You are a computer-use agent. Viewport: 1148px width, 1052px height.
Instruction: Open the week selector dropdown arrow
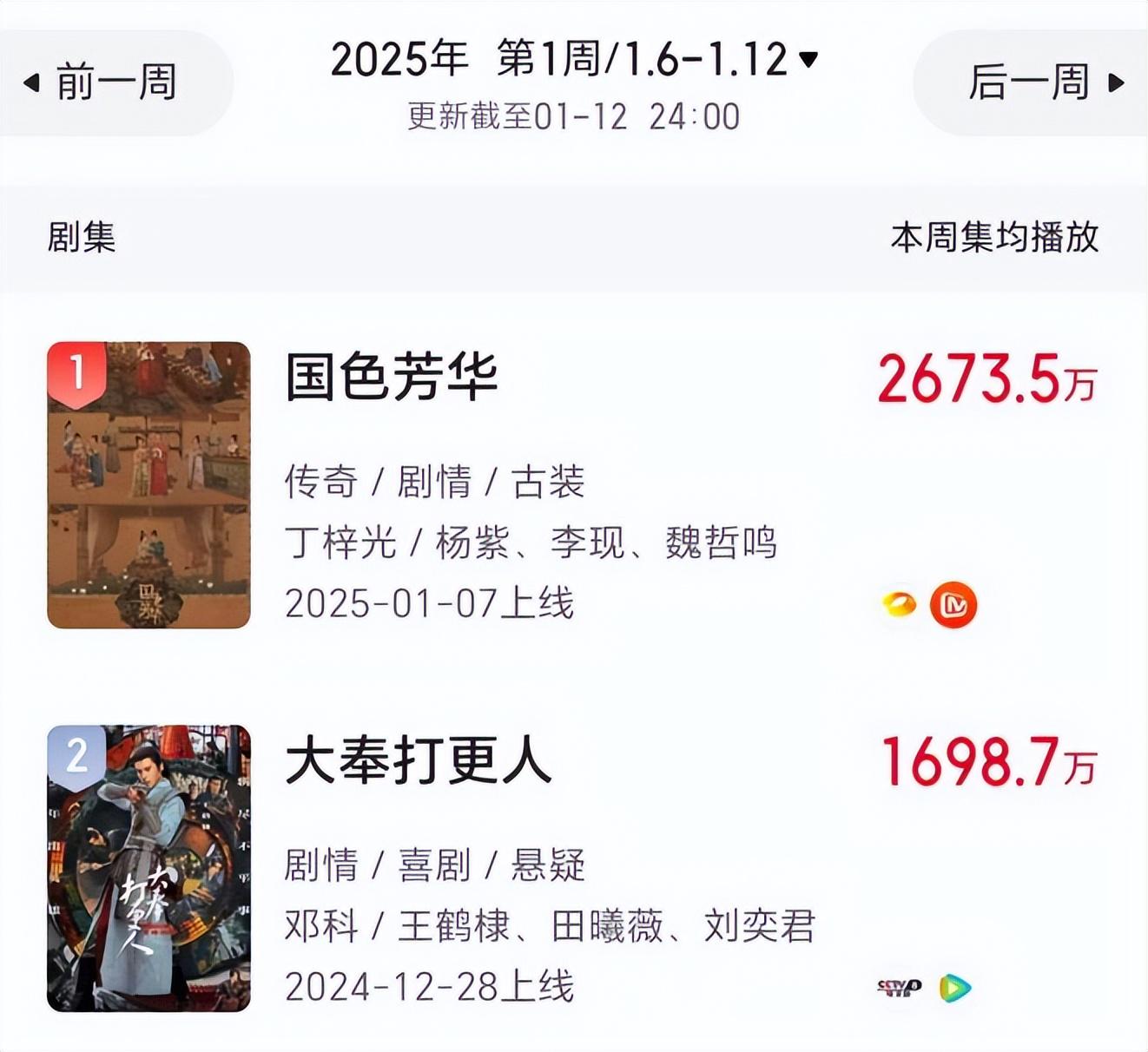[808, 59]
